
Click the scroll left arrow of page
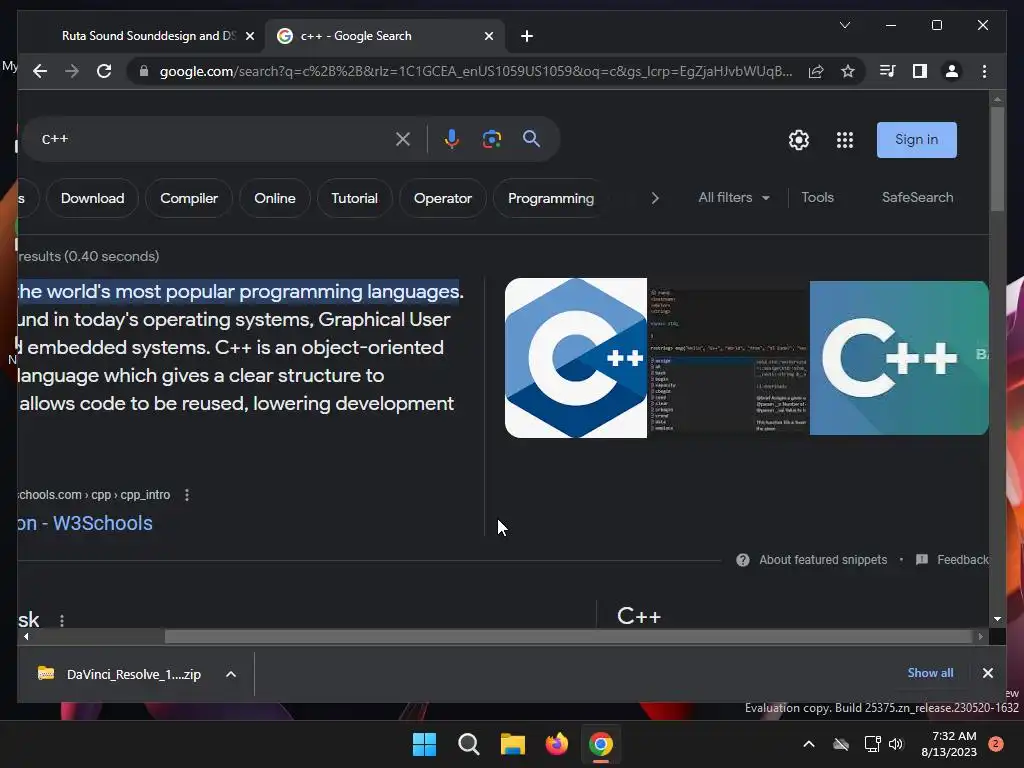coord(26,637)
